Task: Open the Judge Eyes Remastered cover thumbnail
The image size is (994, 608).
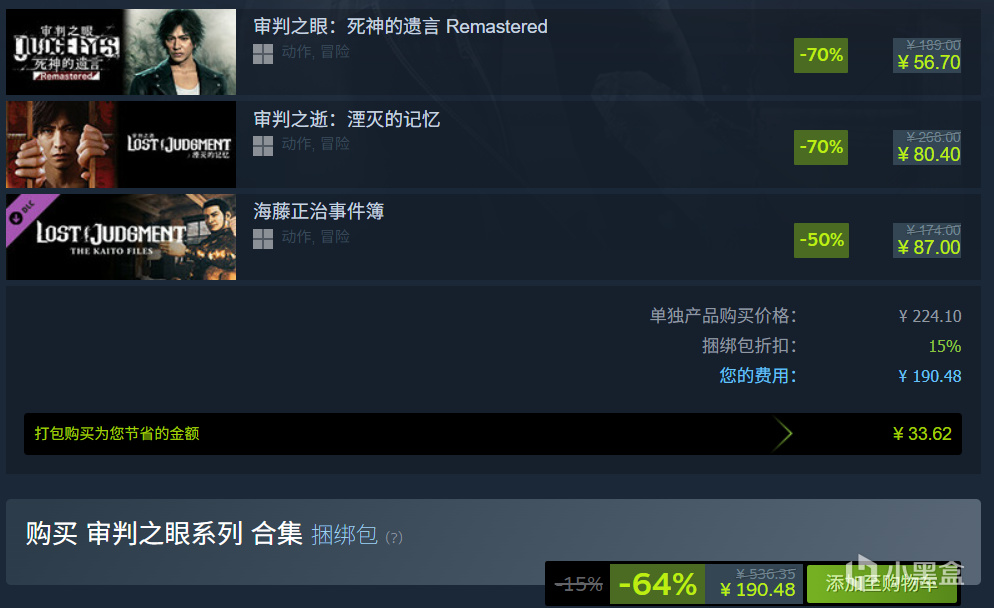Action: [x=121, y=52]
